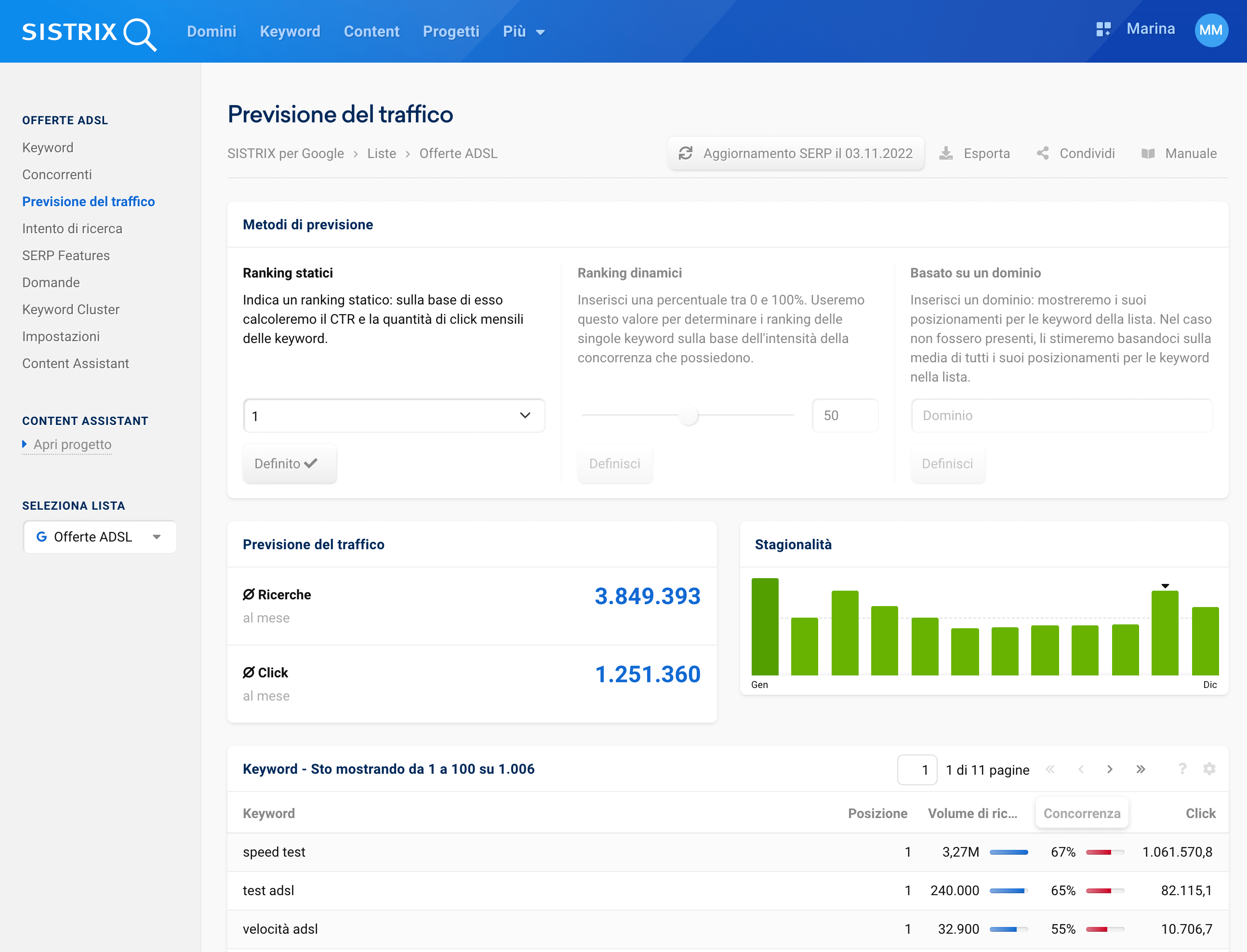Sort by the Click column header
The height and width of the screenshot is (952, 1247).
tap(1201, 813)
